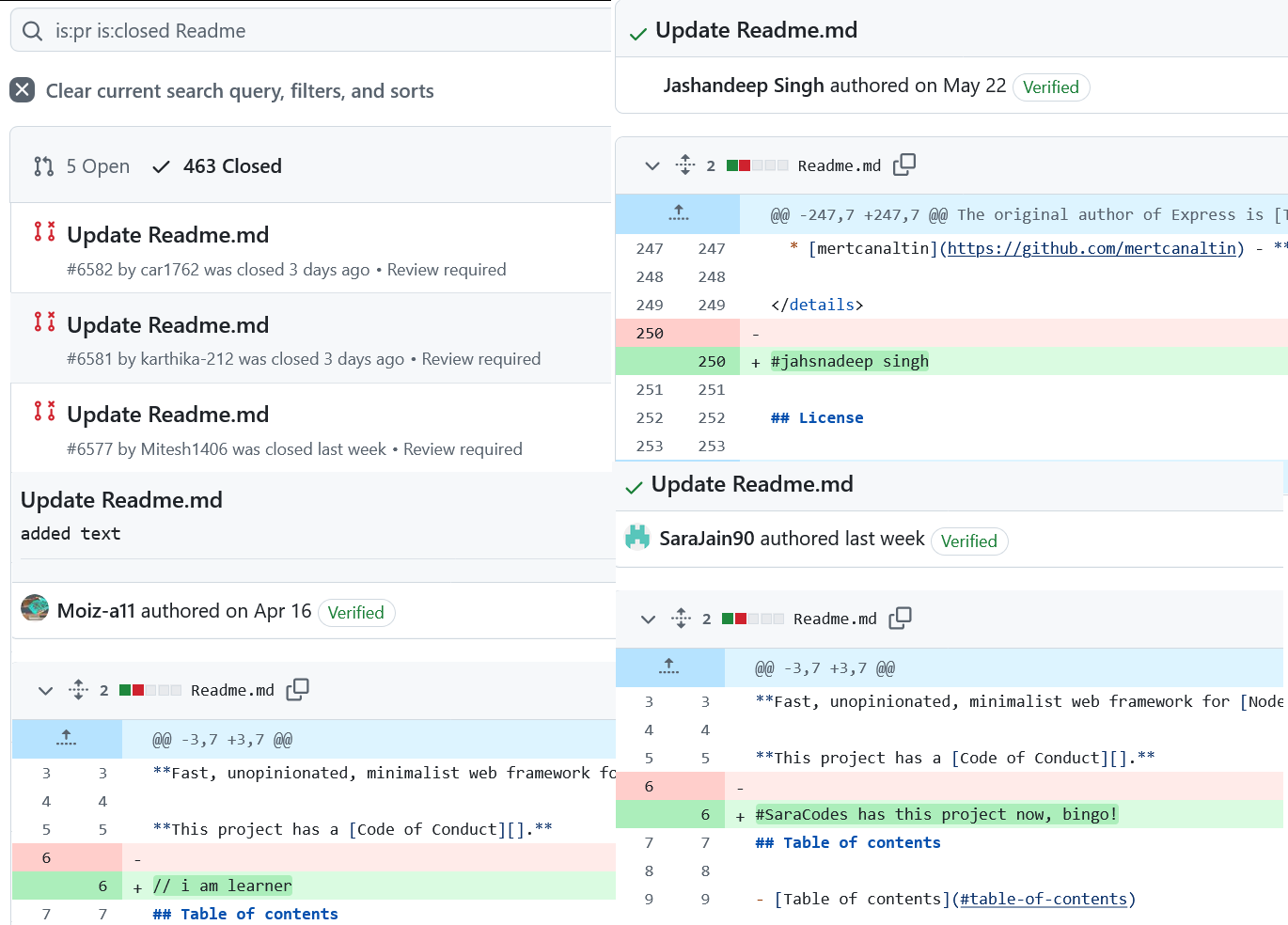Expand up hunk icon in Moiz-a11's diff
This screenshot has height=925, width=1288.
coord(67,739)
